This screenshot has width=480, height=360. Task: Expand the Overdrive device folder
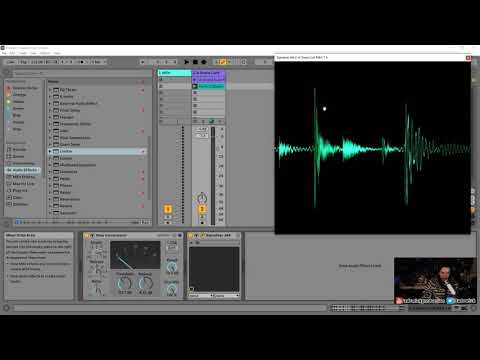pyautogui.click(x=50, y=172)
